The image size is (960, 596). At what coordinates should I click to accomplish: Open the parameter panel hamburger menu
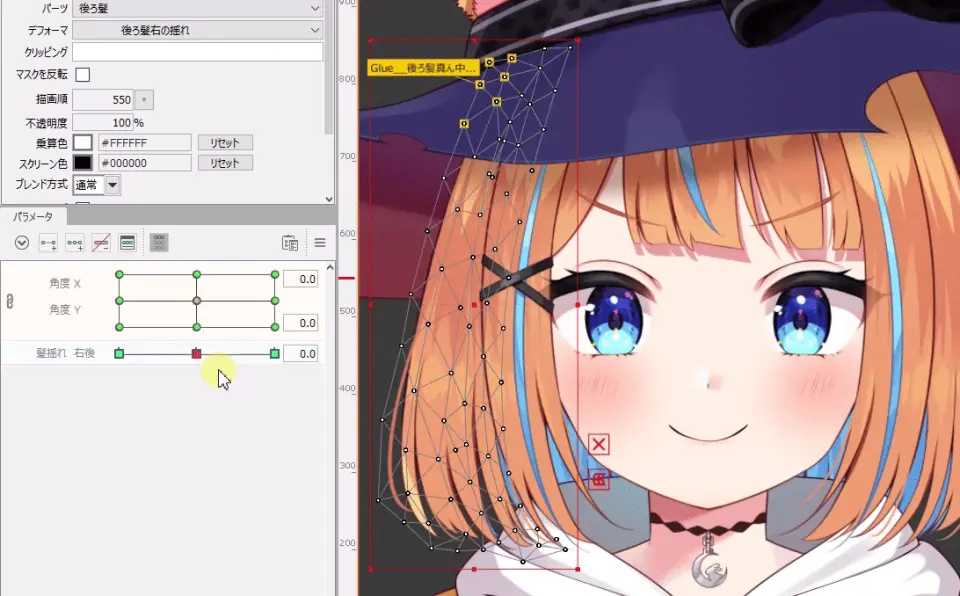[320, 243]
